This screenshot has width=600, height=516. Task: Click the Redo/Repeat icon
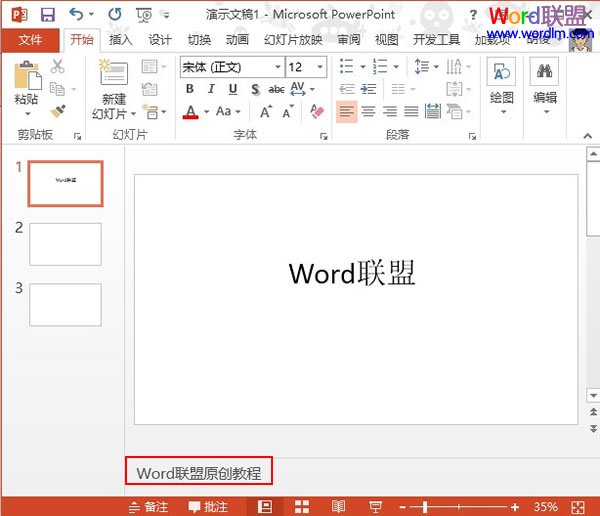[115, 15]
